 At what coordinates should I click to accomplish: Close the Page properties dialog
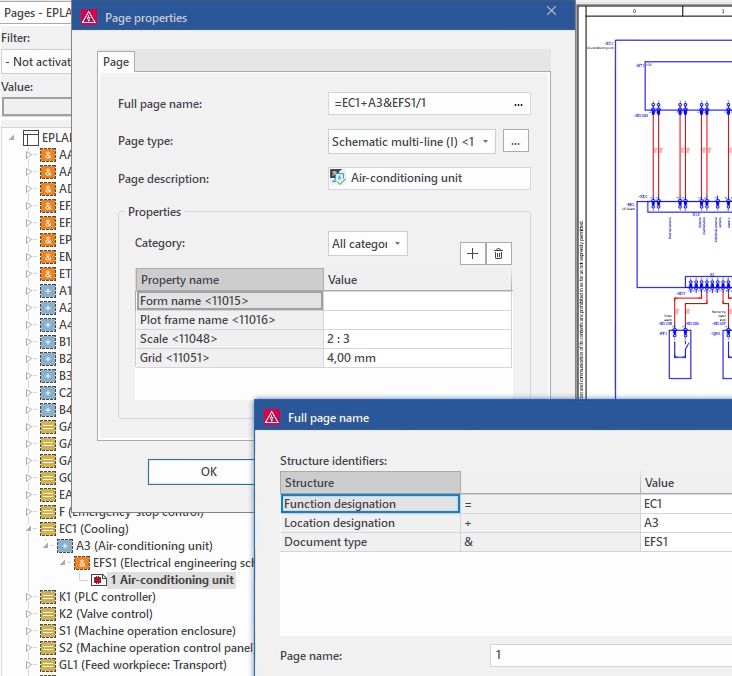(550, 11)
